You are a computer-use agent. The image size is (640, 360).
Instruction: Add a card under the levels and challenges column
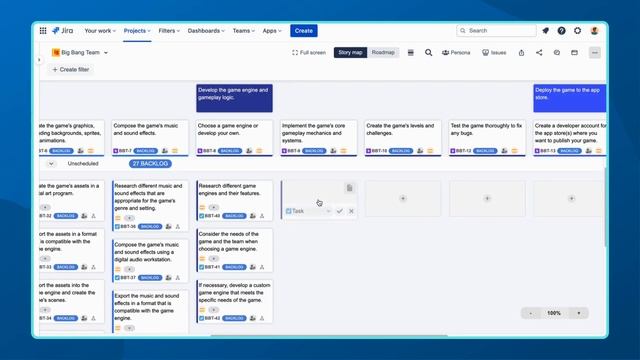pos(403,198)
